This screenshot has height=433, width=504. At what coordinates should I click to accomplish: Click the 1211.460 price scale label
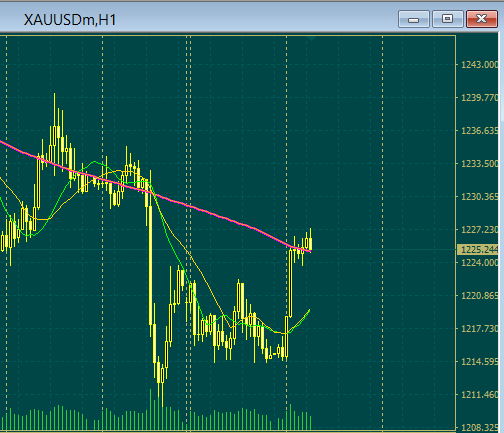(x=479, y=395)
